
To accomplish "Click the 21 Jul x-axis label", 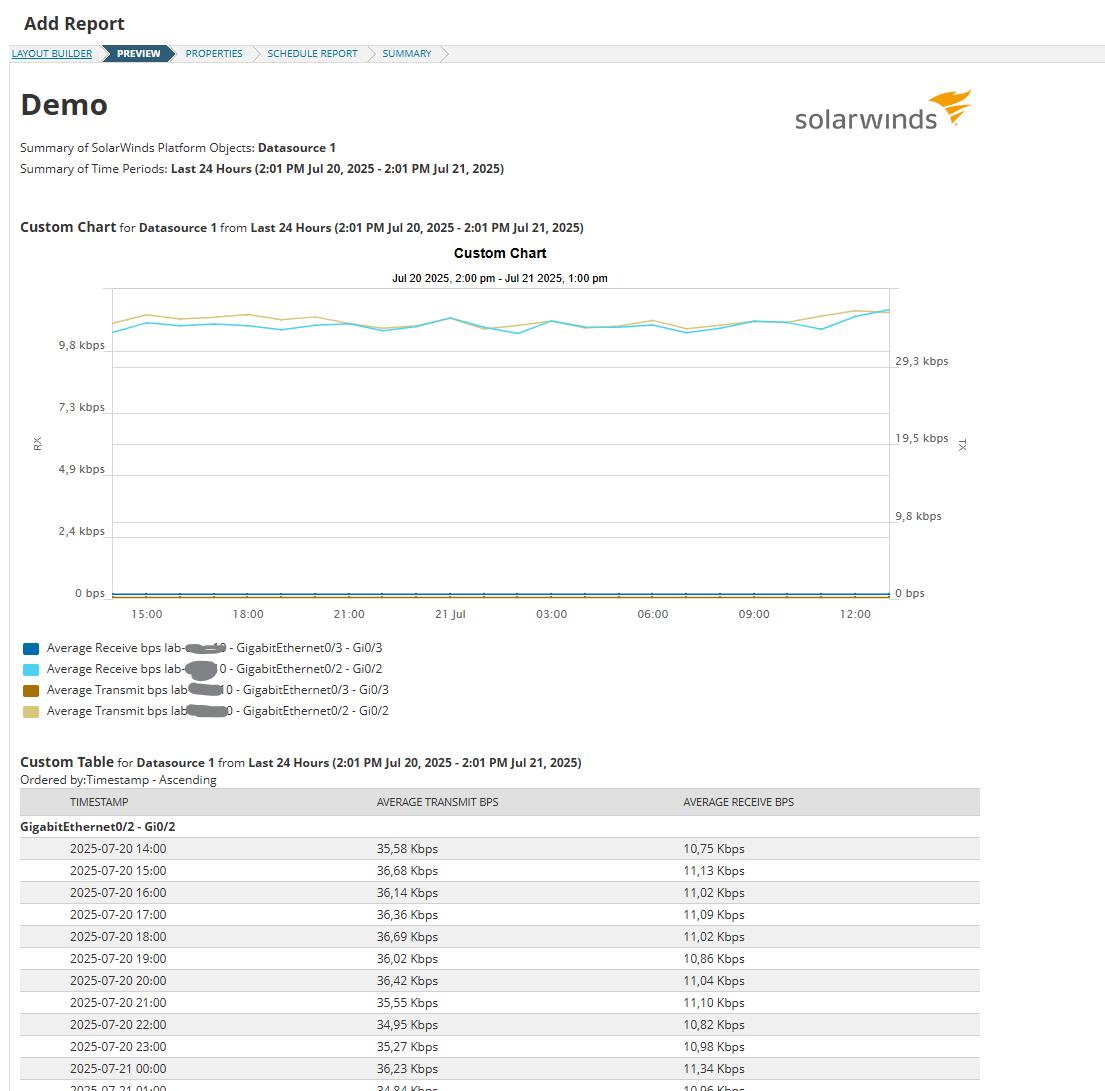I will (450, 614).
